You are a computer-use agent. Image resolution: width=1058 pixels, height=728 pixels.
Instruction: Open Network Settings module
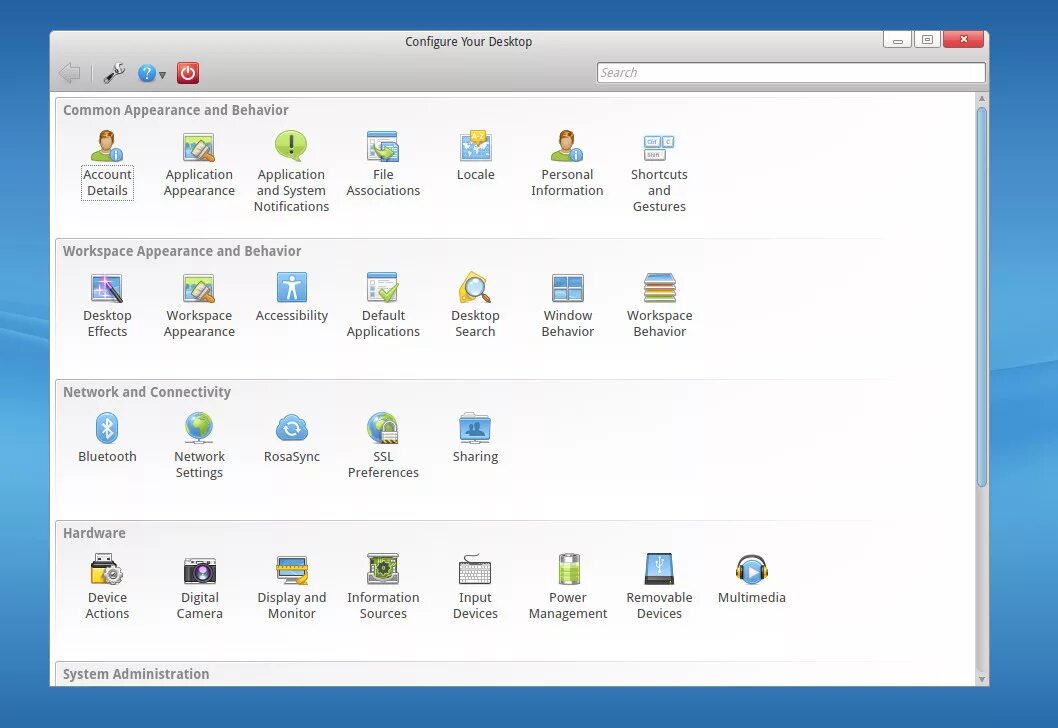[x=199, y=447]
